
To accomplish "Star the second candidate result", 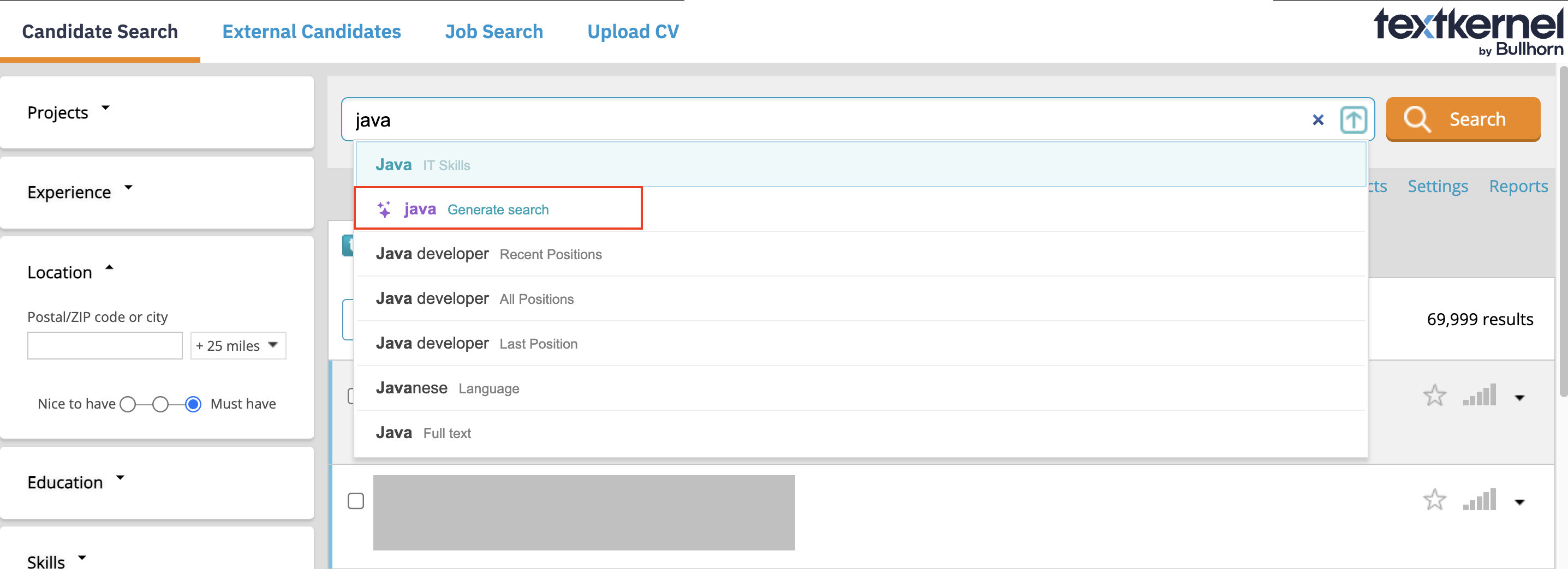I will click(1435, 500).
